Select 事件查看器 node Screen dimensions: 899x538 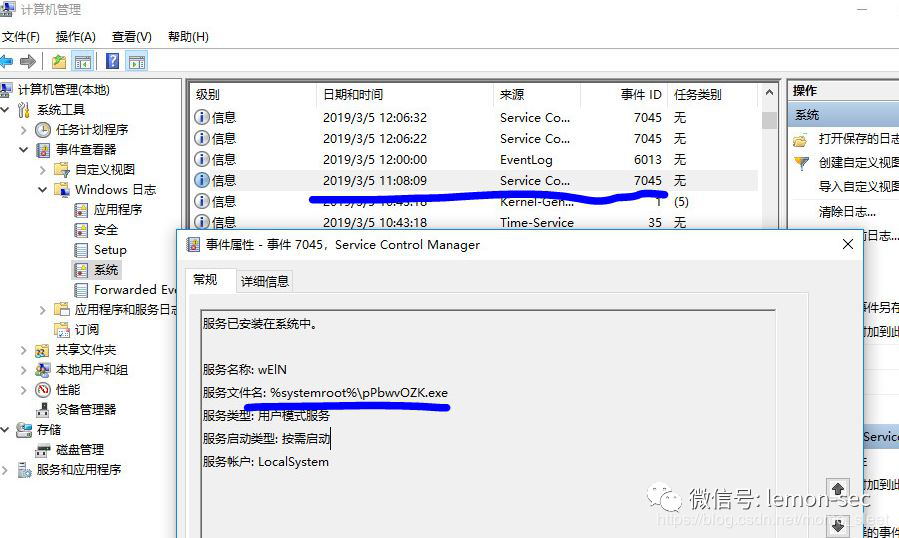[86, 150]
